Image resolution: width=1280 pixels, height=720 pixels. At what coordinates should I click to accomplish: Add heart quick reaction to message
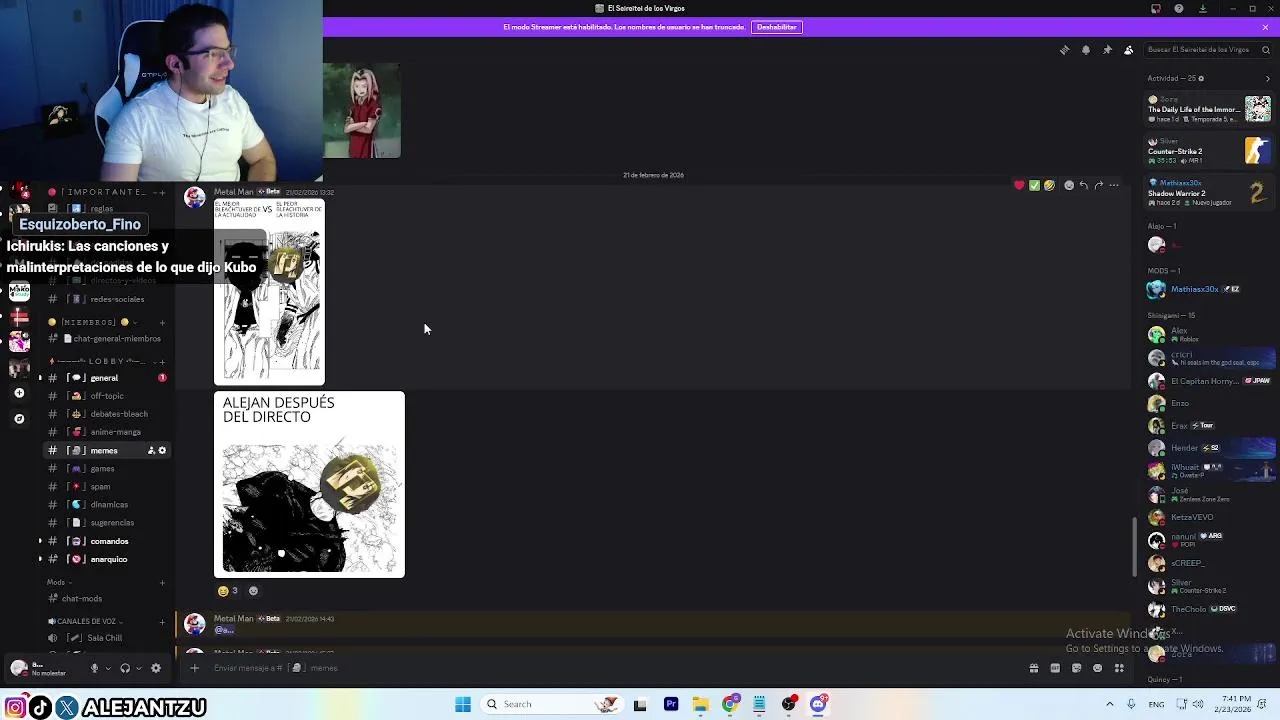(1019, 185)
